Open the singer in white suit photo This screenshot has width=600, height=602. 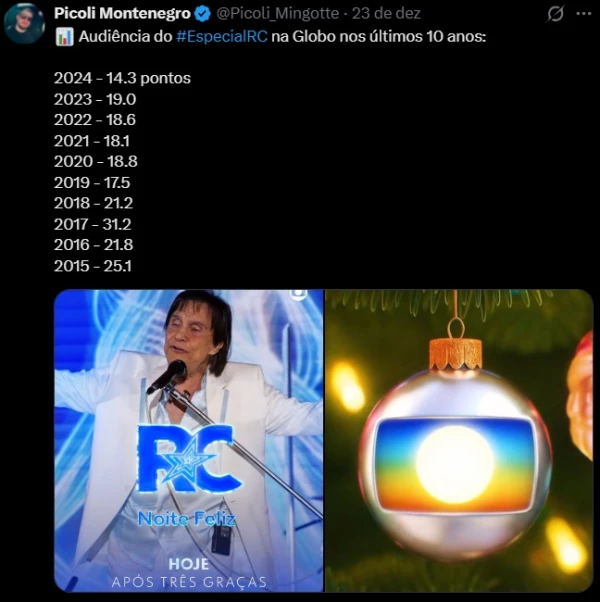pyautogui.click(x=189, y=441)
